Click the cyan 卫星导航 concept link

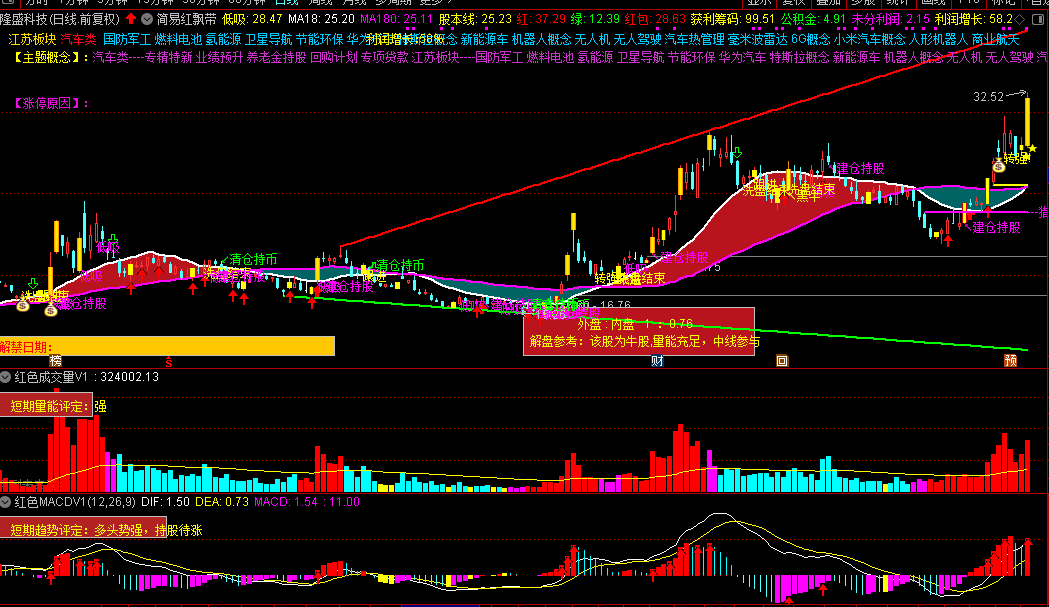coord(269,39)
